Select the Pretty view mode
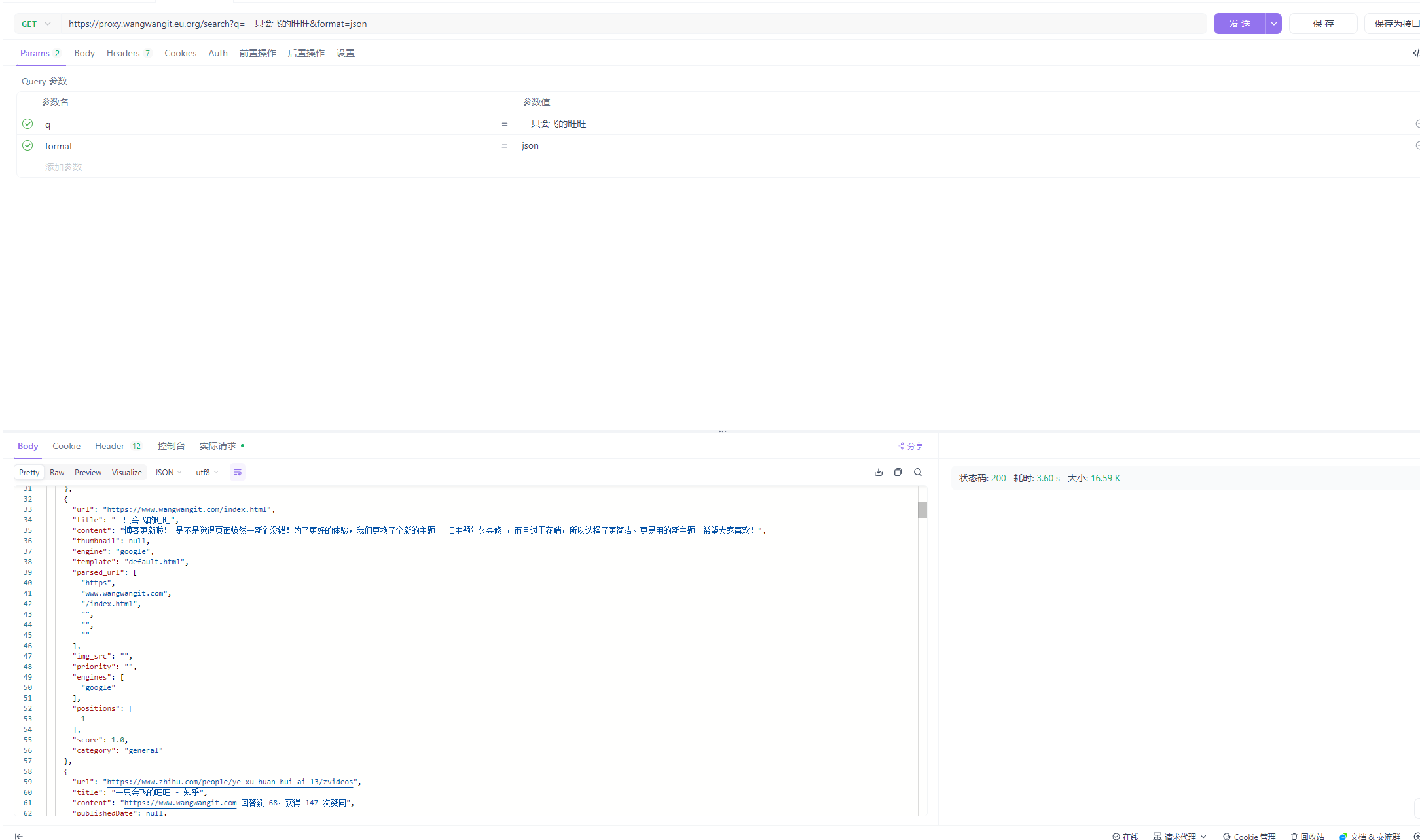The height and width of the screenshot is (840, 1420). pyautogui.click(x=29, y=472)
